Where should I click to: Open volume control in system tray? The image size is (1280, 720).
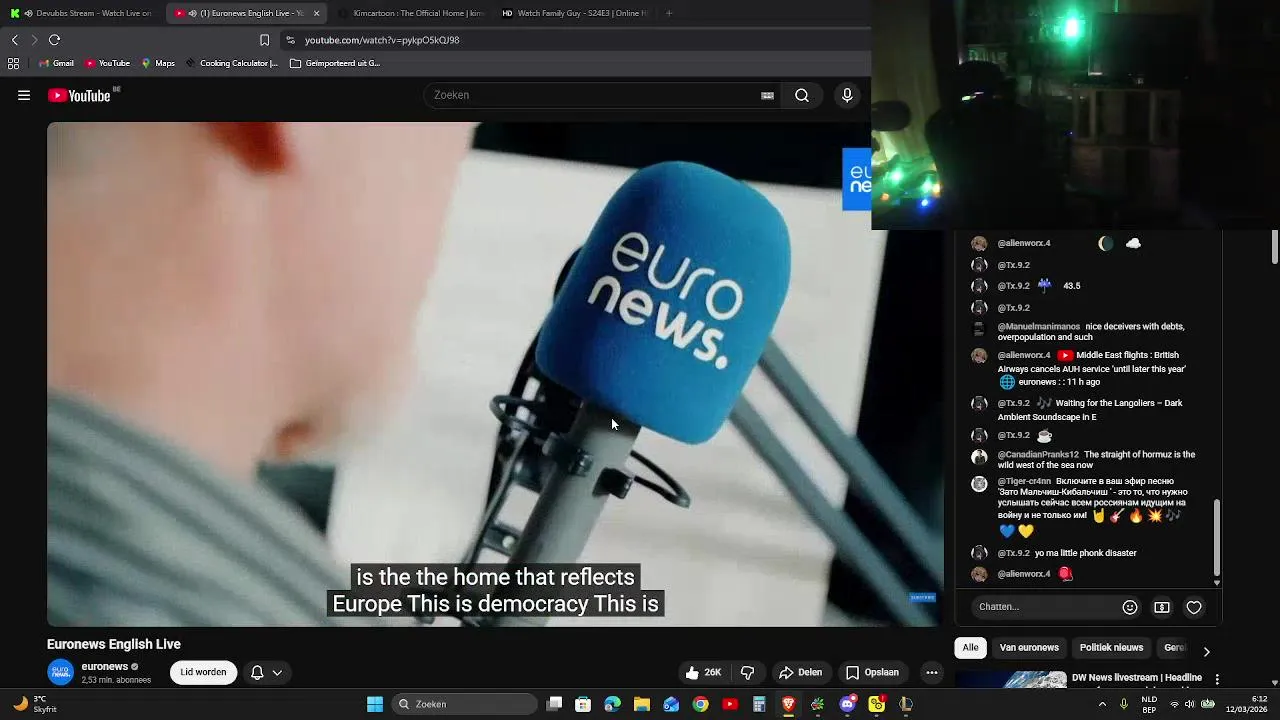(1190, 704)
